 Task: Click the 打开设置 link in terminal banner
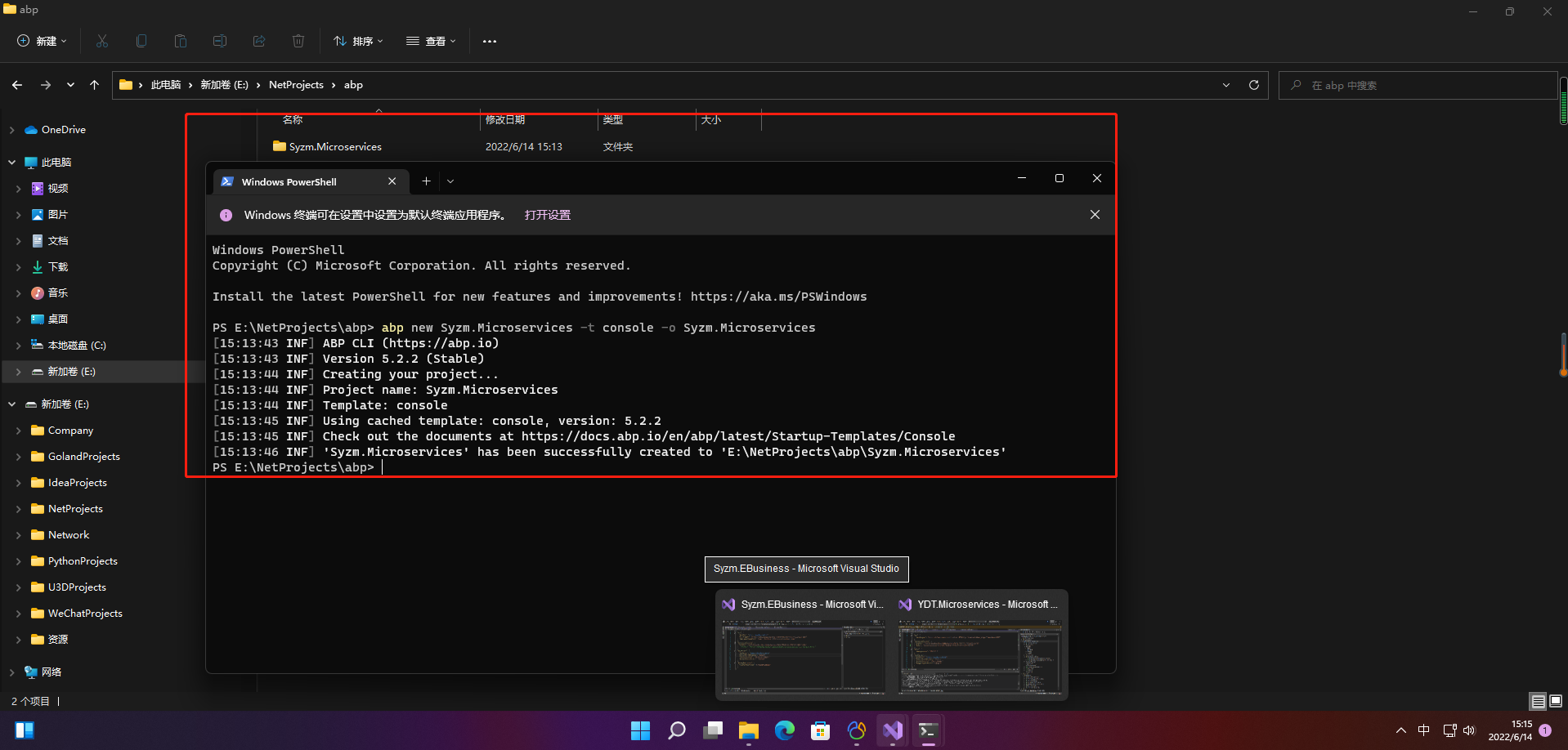pos(548,215)
